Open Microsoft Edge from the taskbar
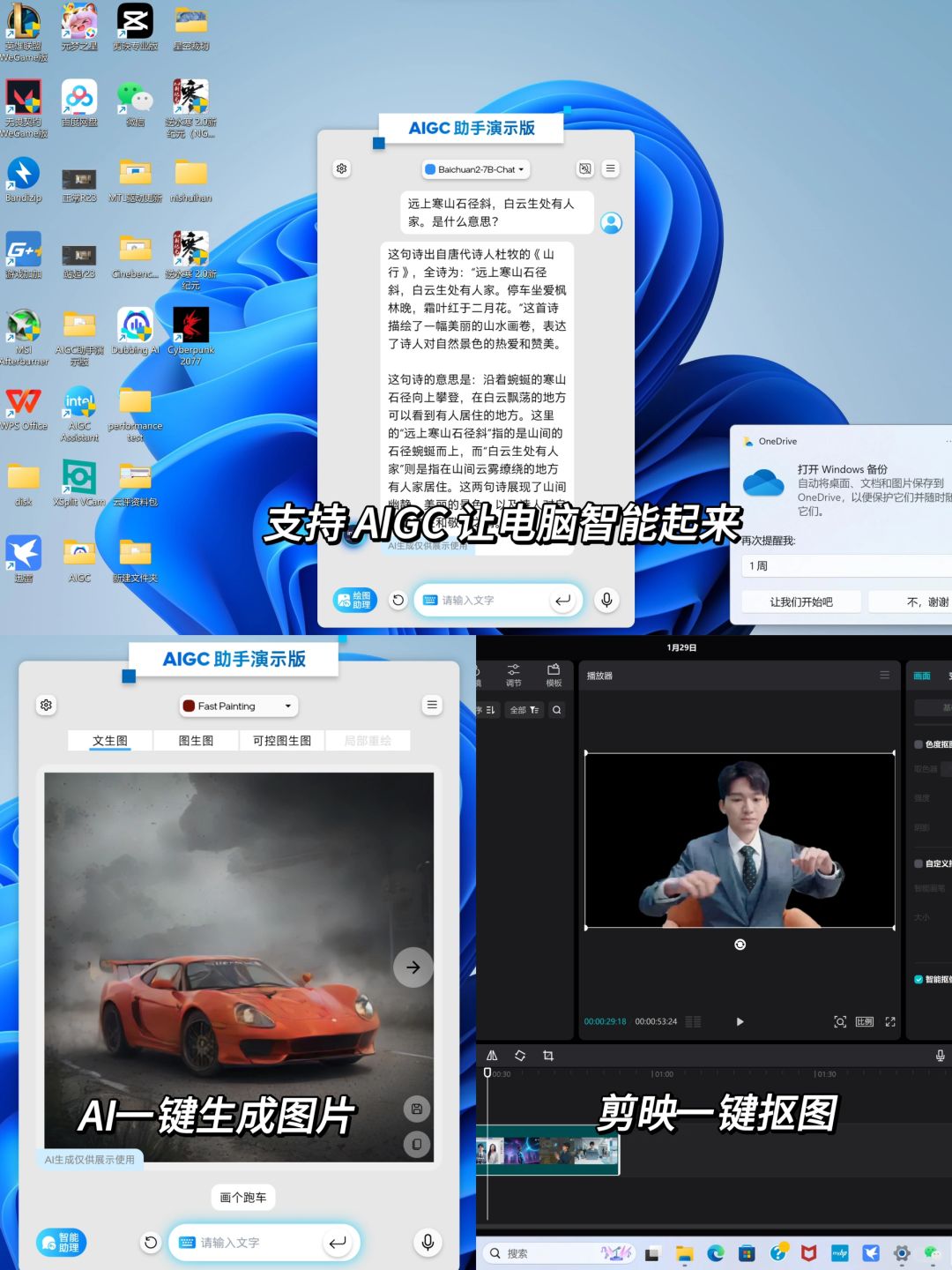Viewport: 952px width, 1270px height. click(716, 1253)
